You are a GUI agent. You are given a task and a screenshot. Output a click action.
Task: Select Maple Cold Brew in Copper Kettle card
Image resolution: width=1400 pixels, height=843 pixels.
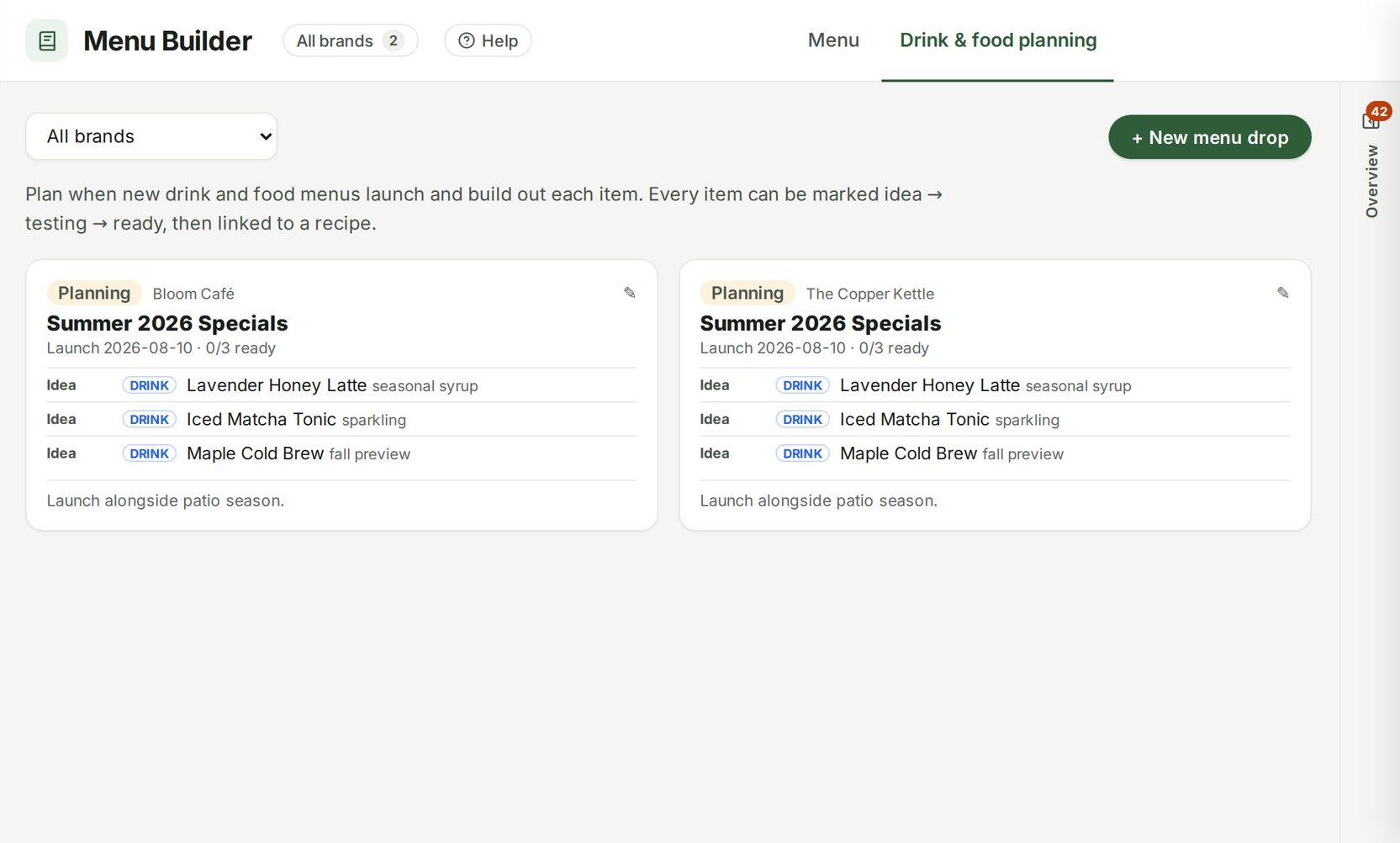point(909,453)
